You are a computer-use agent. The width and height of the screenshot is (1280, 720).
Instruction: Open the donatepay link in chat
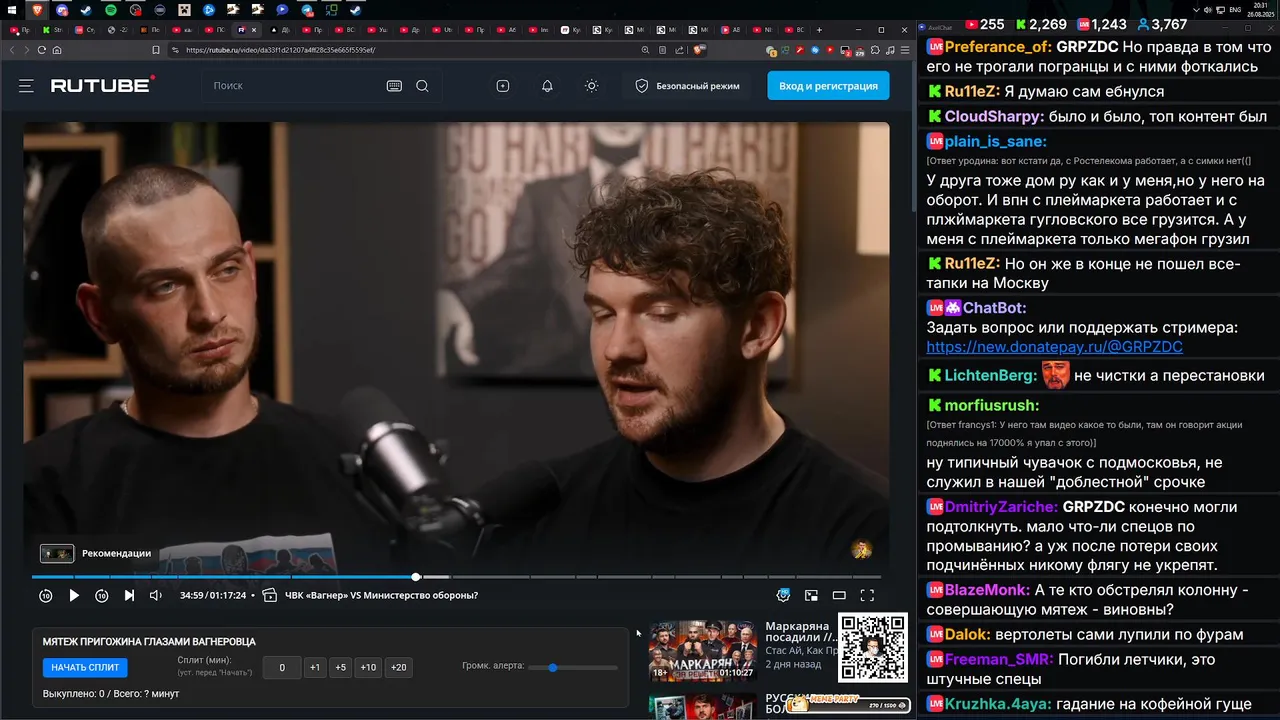coord(1054,347)
